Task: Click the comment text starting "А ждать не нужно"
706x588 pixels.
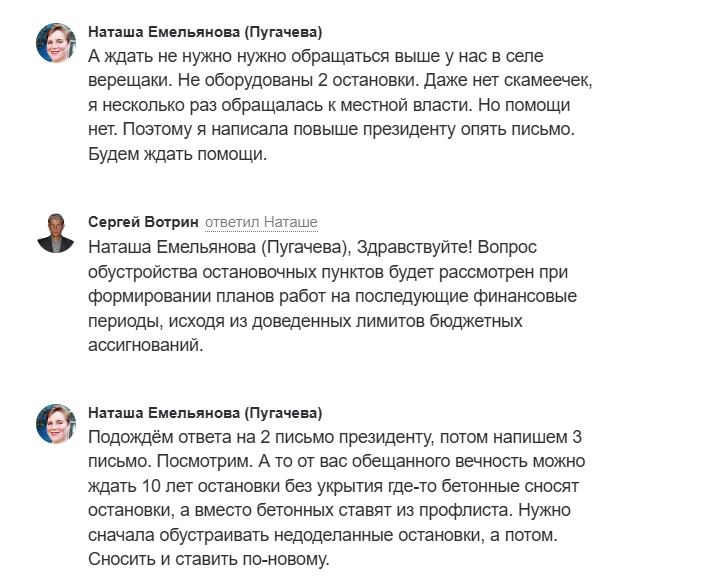Action: tap(340, 105)
